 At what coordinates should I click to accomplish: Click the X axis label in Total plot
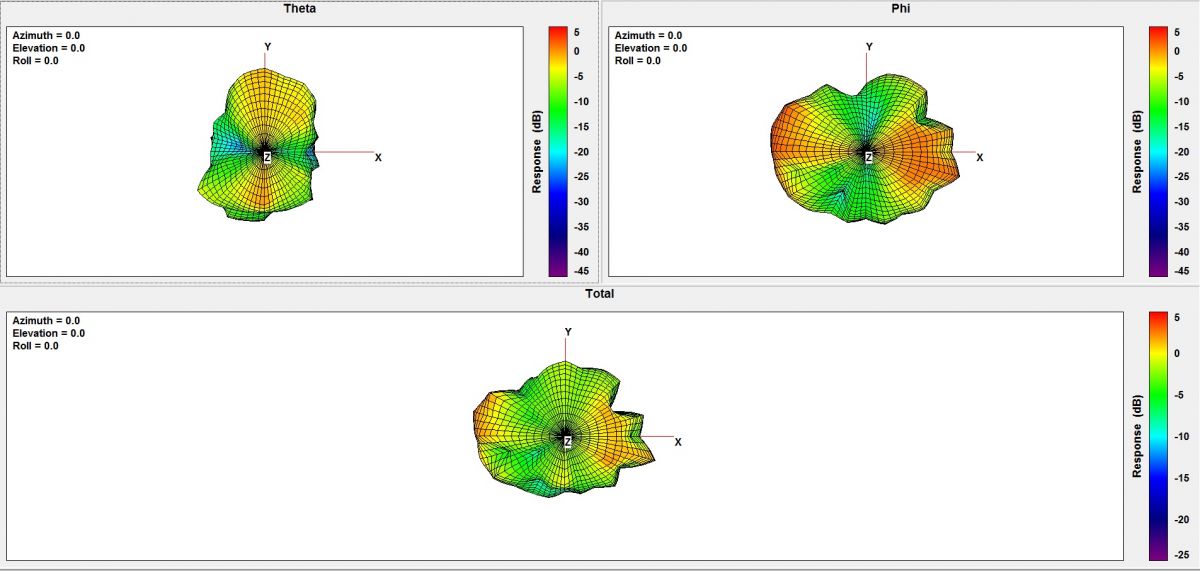678,442
